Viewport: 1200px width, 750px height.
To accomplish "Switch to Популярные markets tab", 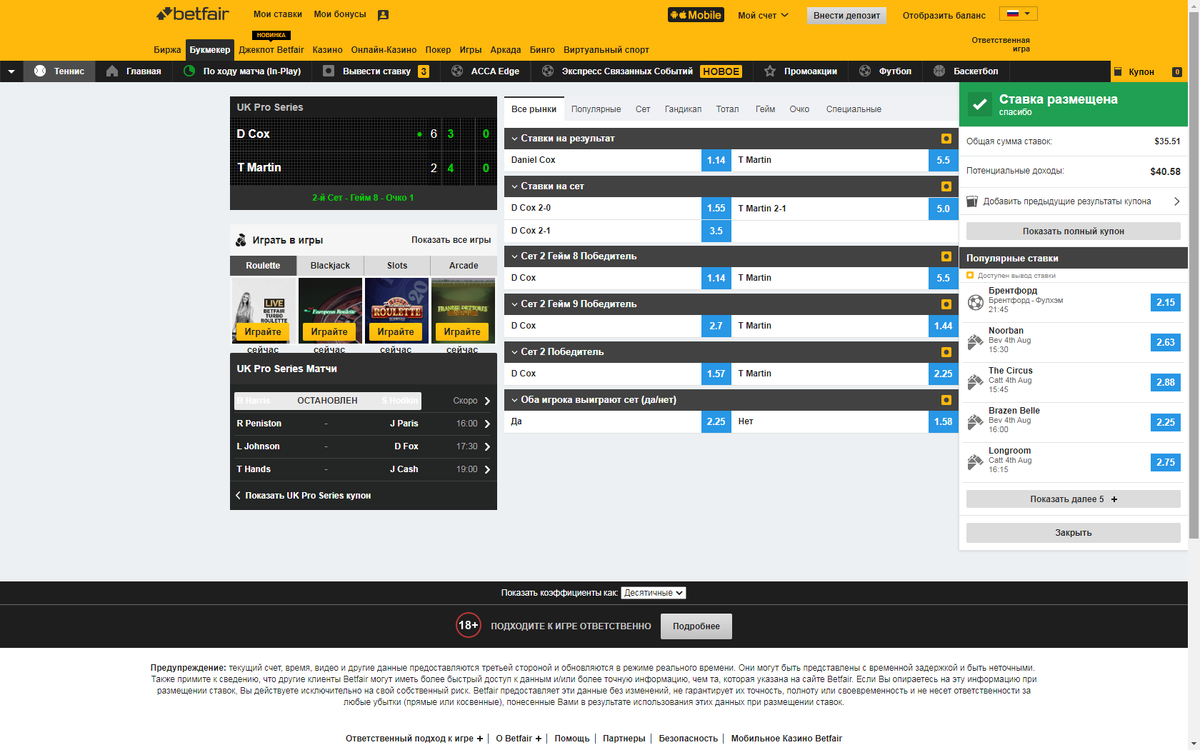I will tap(596, 109).
